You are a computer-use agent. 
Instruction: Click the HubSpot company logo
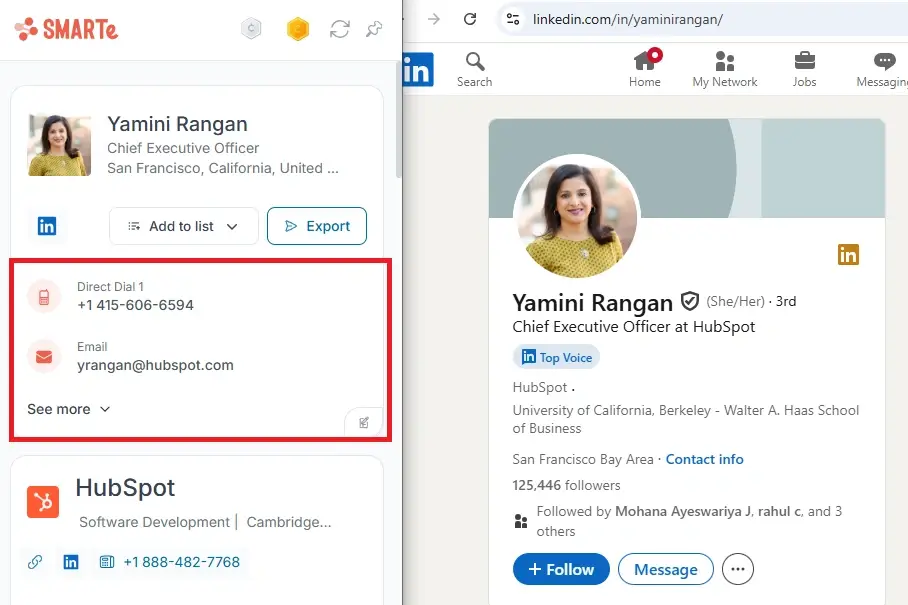click(43, 501)
